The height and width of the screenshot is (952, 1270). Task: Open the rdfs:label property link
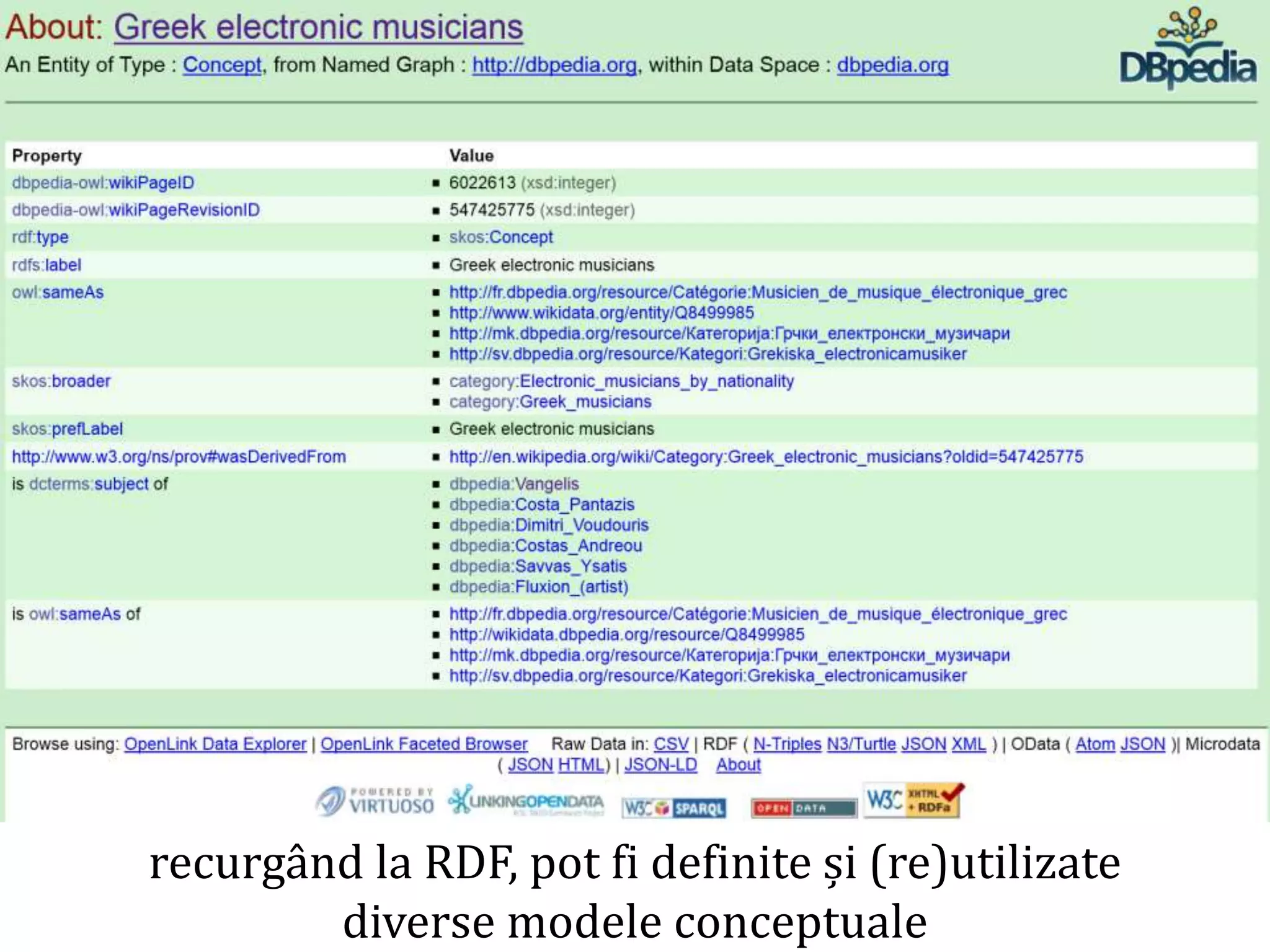pos(47,265)
